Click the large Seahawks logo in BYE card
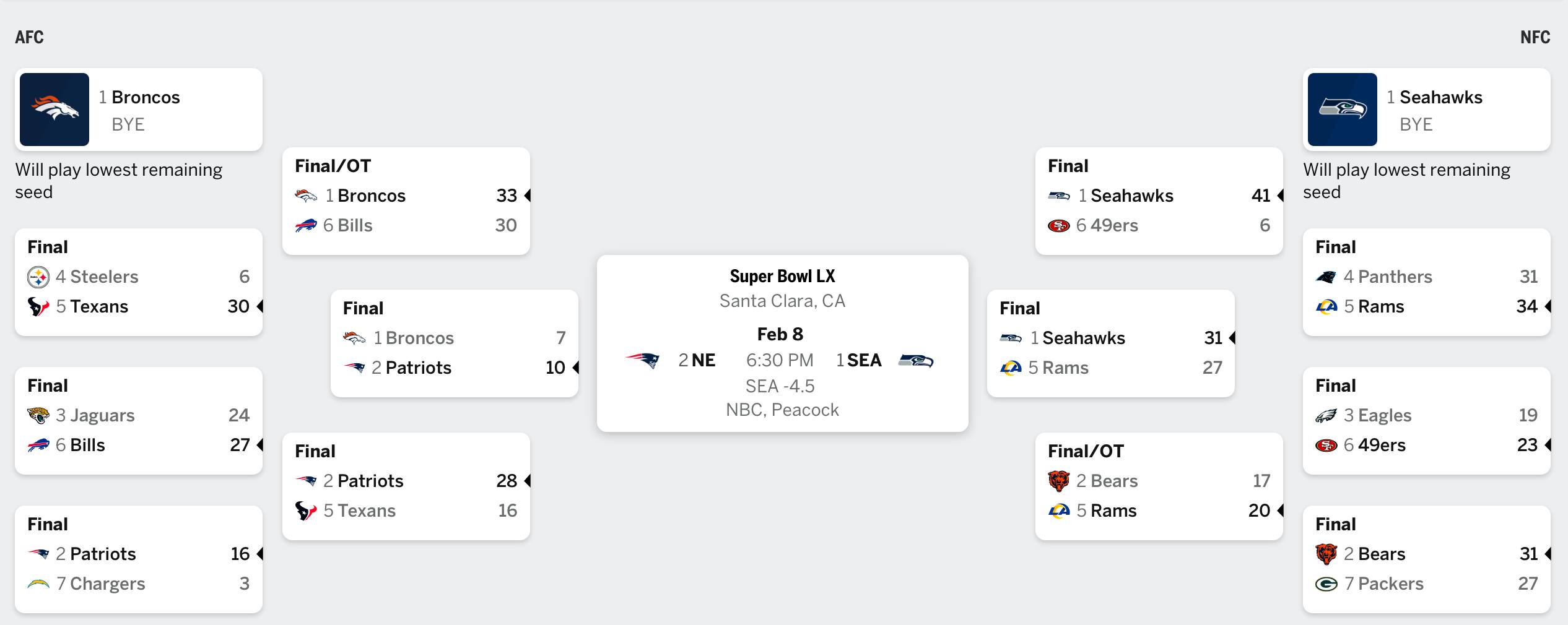Screen dimensions: 1568x625 (1342, 110)
